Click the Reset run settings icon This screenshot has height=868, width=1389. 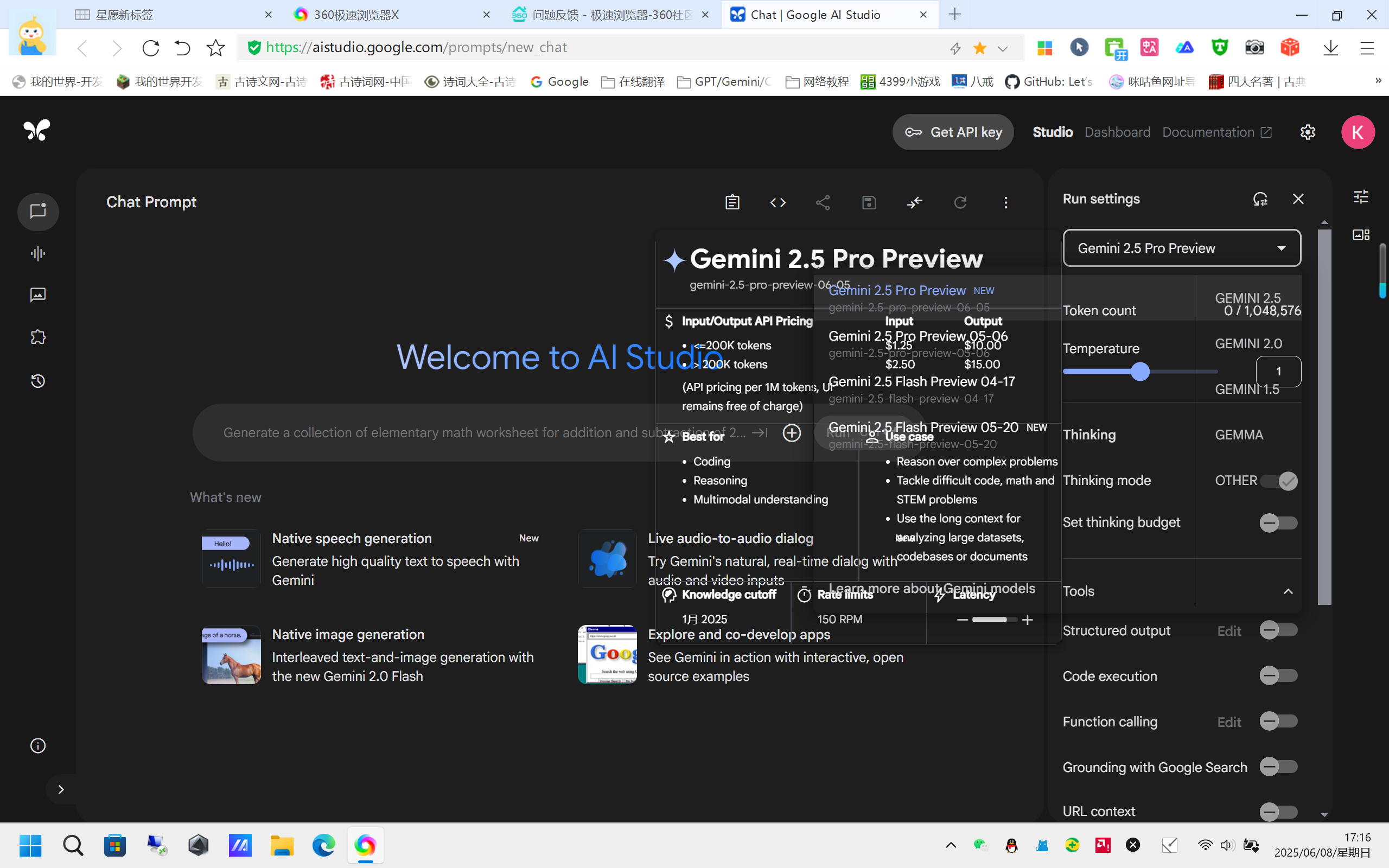pos(1260,199)
